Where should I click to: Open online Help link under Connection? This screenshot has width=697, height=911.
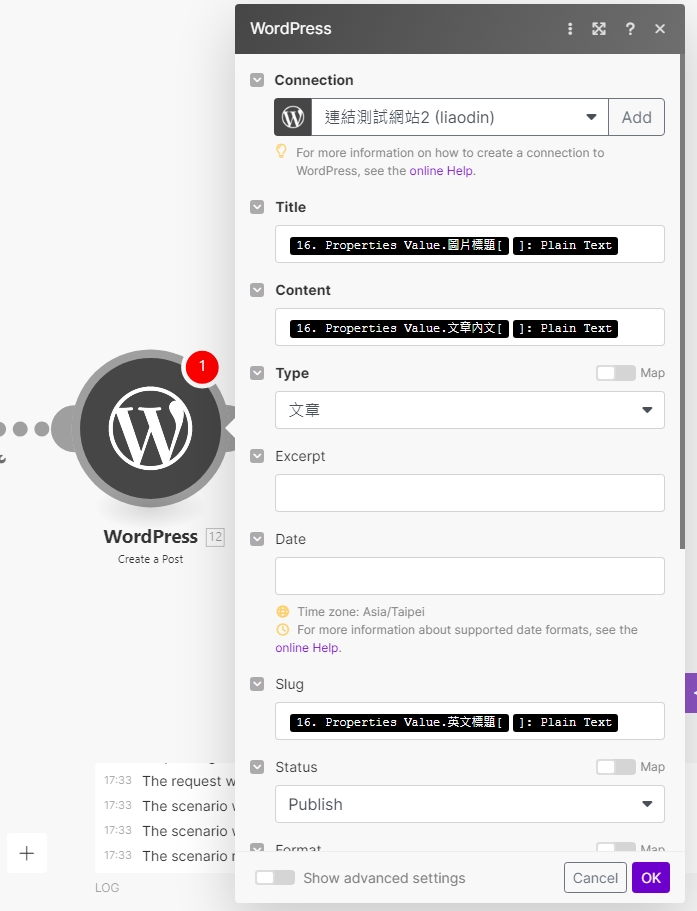(441, 171)
